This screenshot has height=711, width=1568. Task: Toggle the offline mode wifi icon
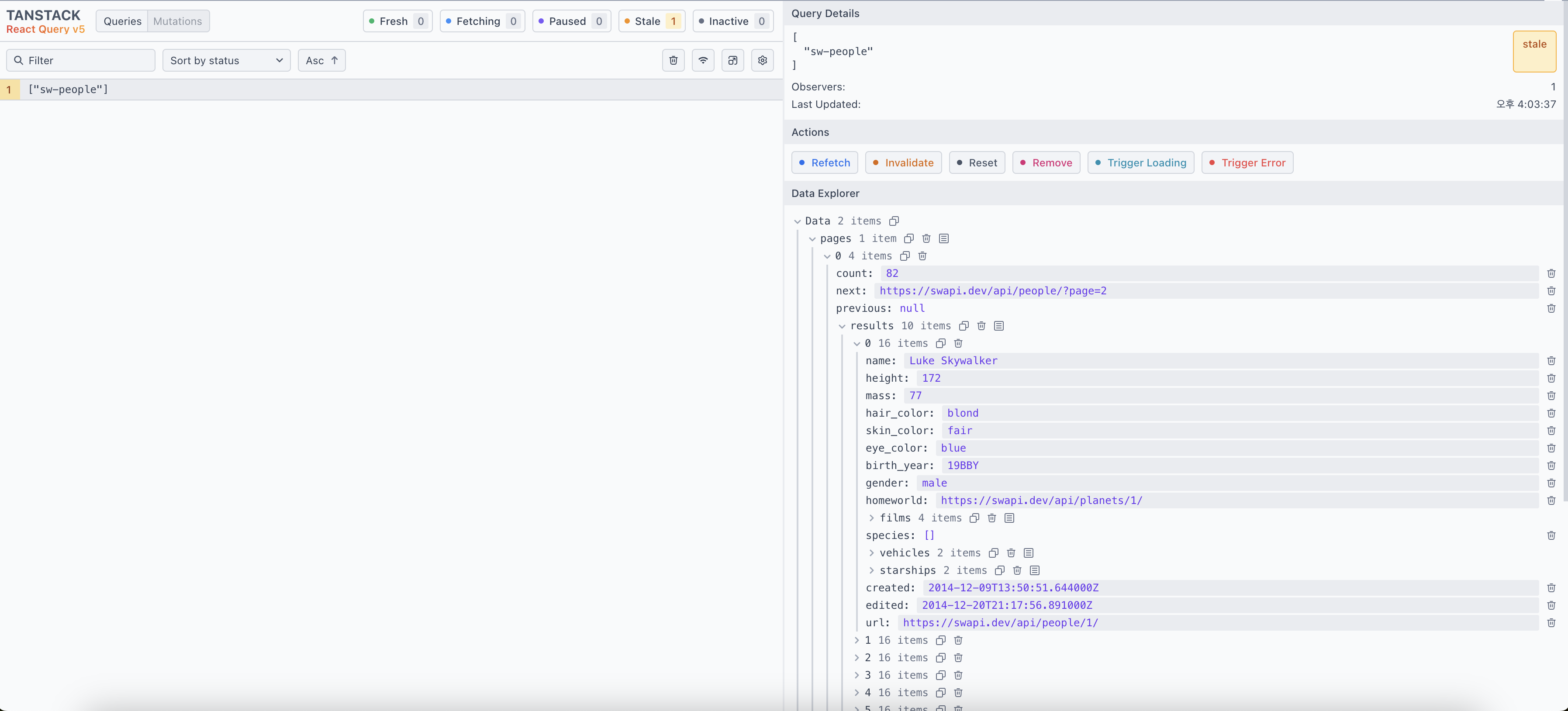point(703,60)
